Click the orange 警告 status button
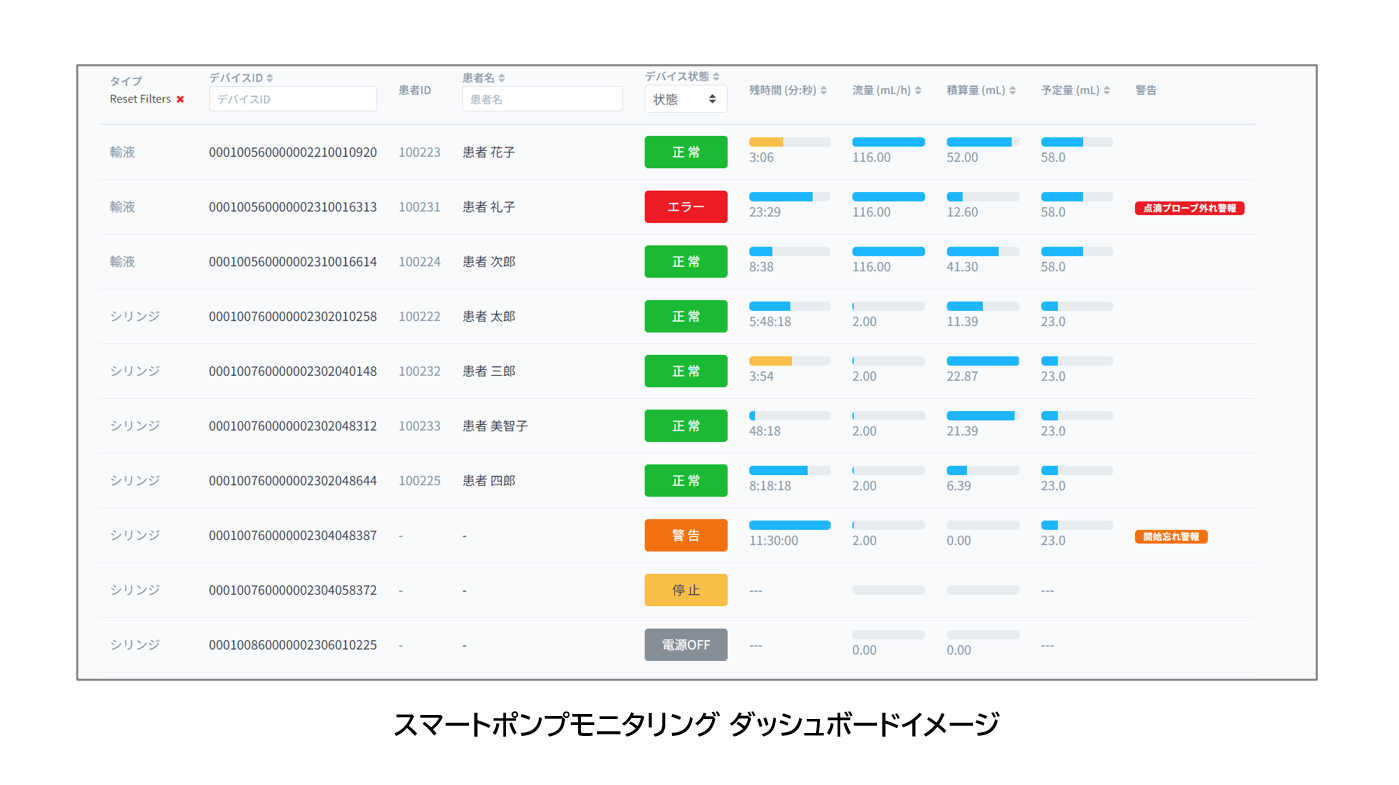Screen dimensions: 1399x785 pos(686,535)
